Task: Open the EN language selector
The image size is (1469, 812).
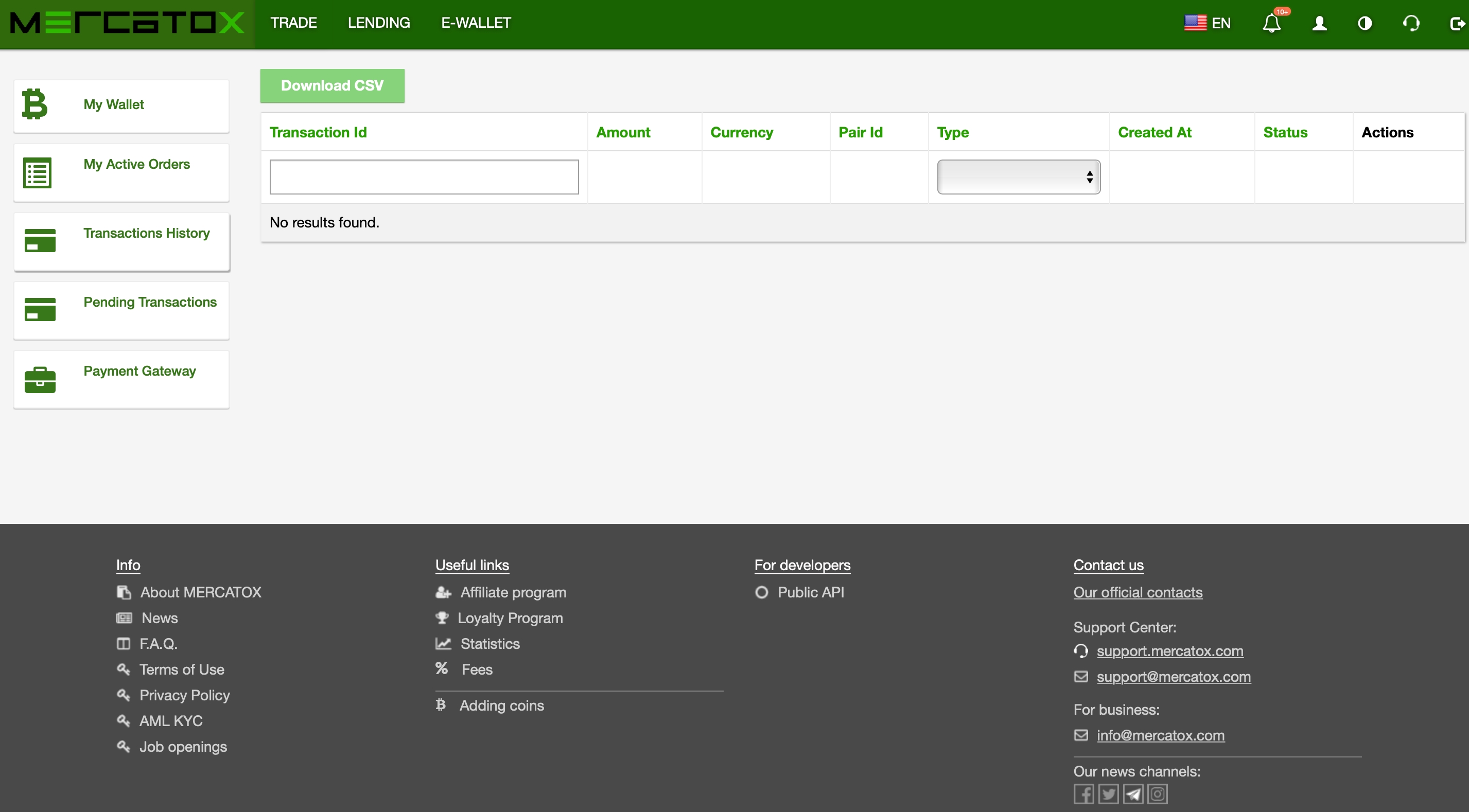Action: 1208,23
